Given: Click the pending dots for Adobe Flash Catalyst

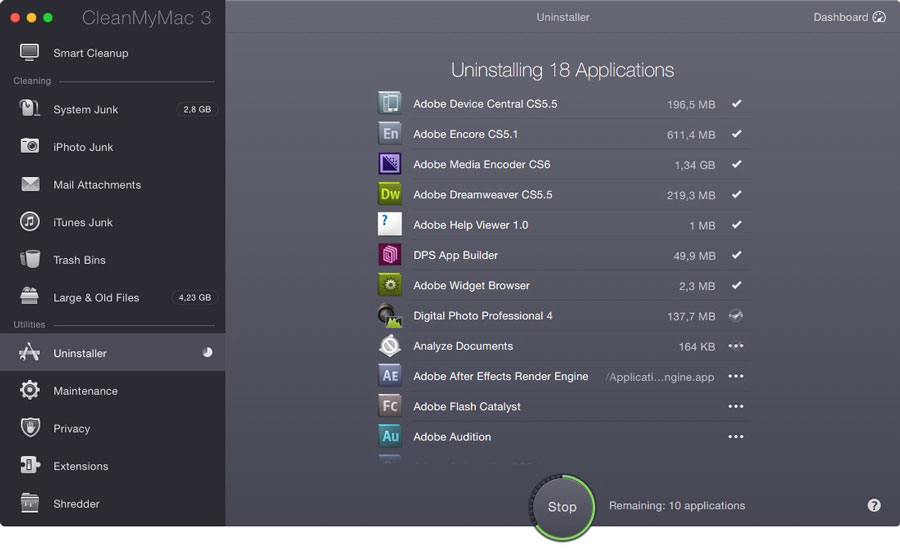Looking at the screenshot, I should (736, 406).
